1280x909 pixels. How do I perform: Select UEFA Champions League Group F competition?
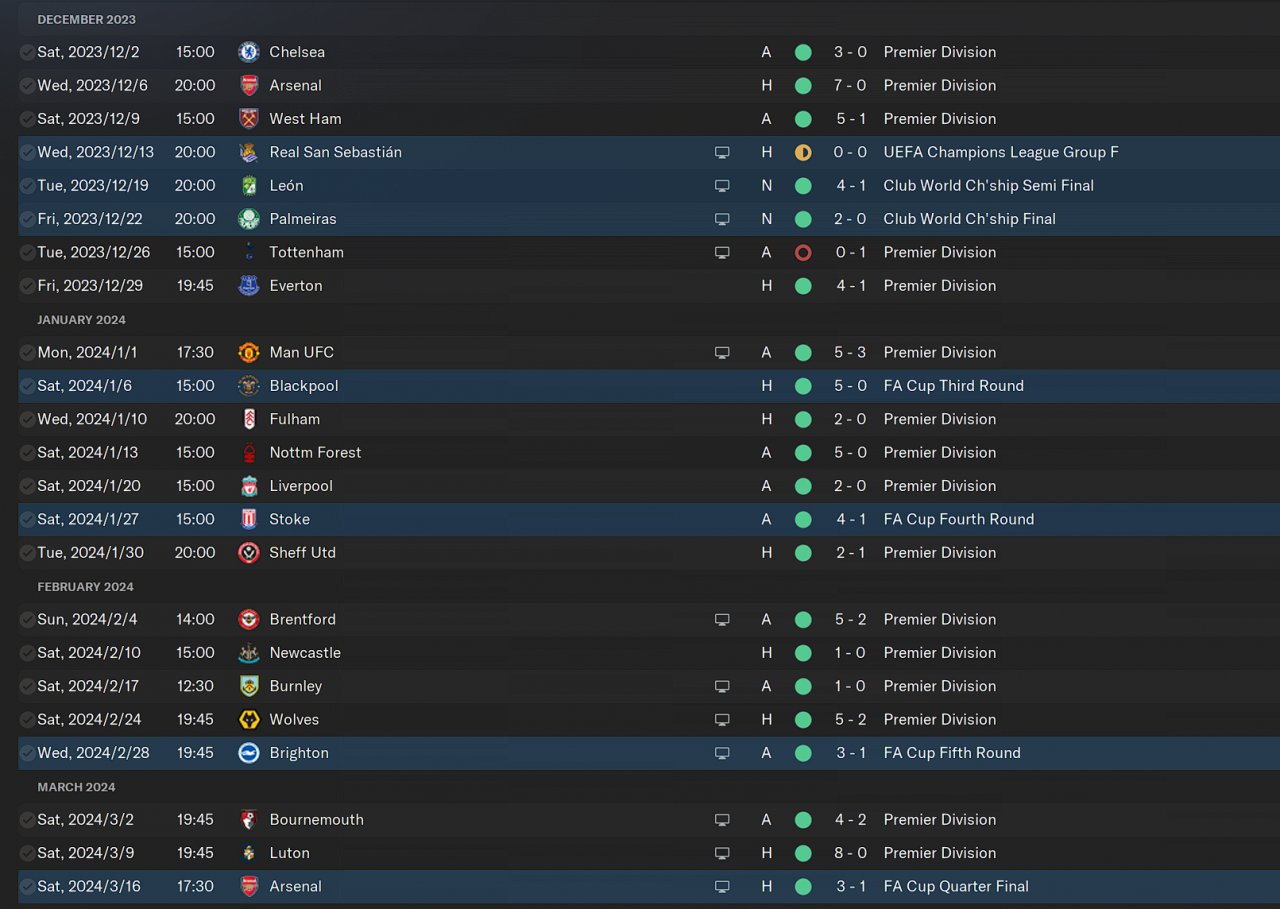coord(1001,152)
